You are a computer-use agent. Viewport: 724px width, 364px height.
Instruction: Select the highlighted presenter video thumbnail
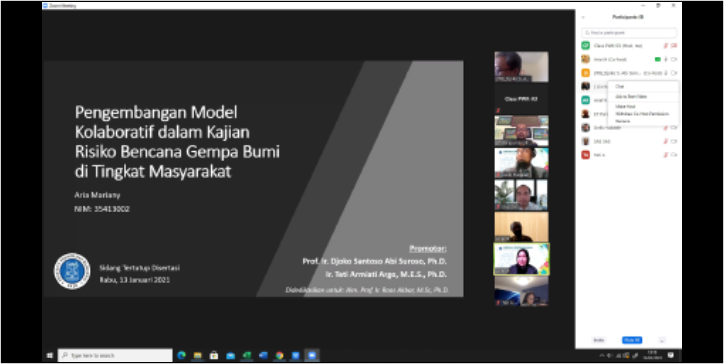(521, 259)
